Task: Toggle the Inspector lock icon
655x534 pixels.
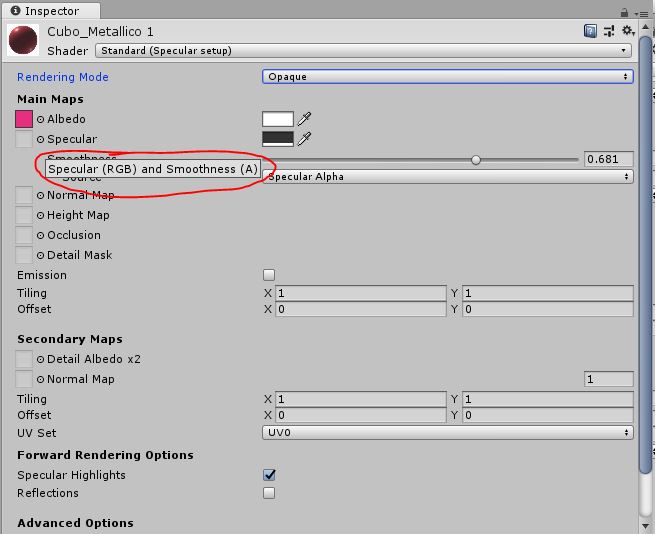Action: click(624, 13)
